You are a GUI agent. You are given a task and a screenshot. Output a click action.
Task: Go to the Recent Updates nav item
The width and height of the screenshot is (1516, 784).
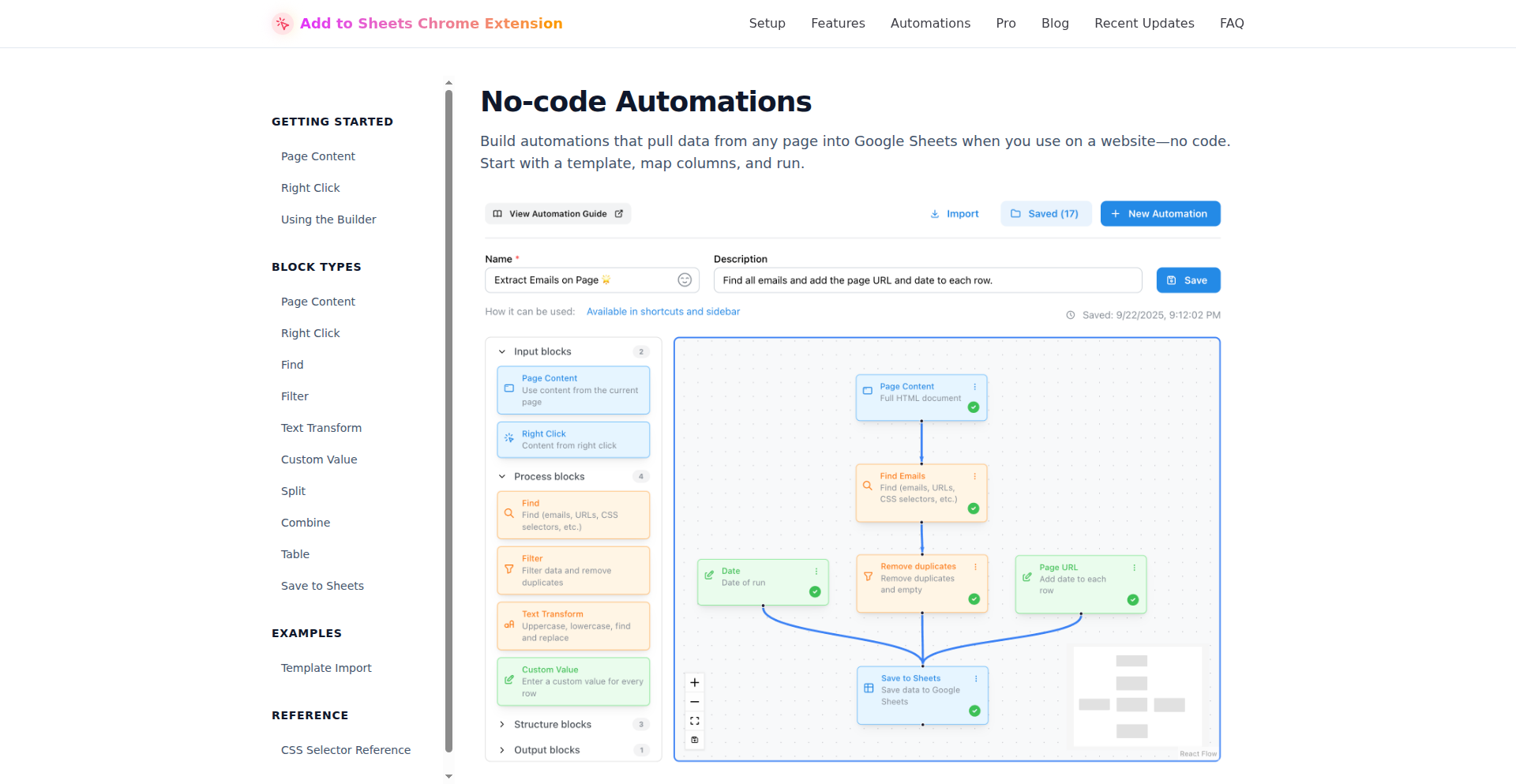(1144, 24)
